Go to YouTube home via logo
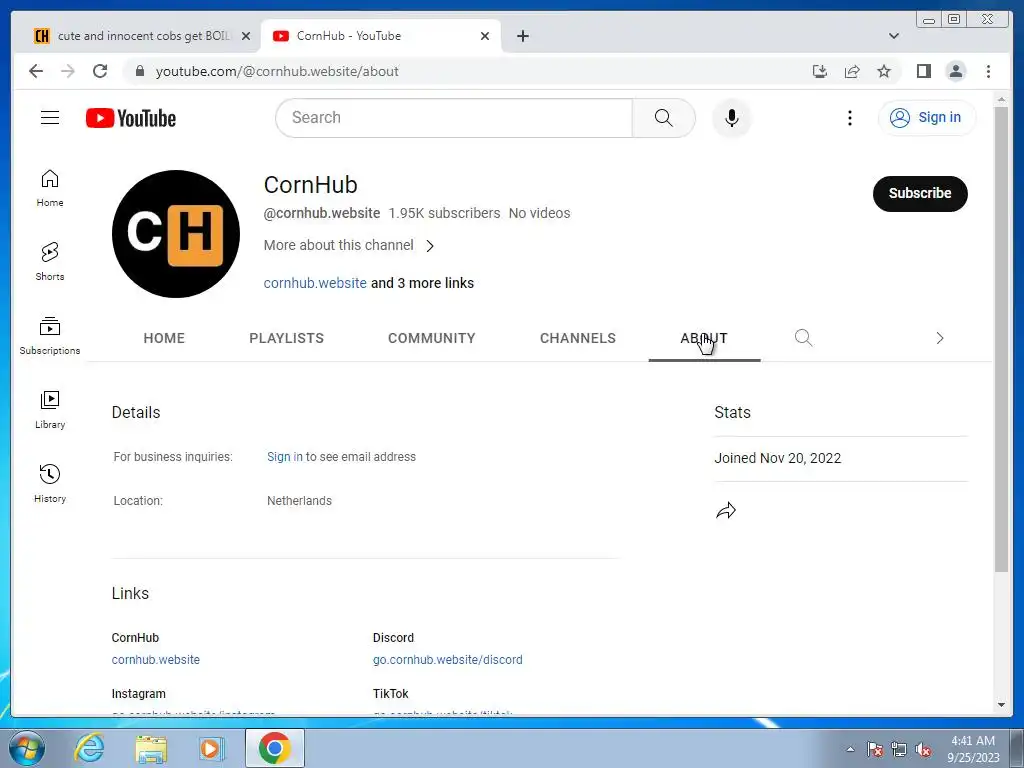This screenshot has height=768, width=1024. [131, 118]
